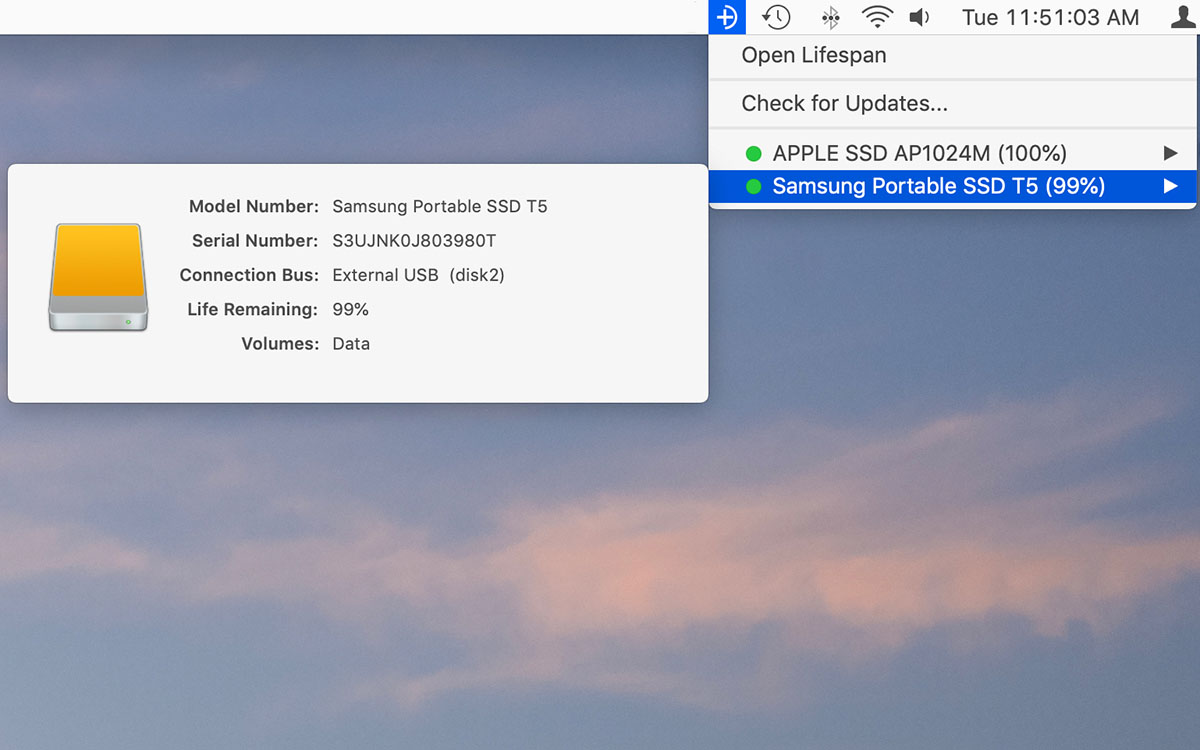
Task: Select Samsung Portable SSD T5 (99%) entry
Action: click(x=952, y=185)
